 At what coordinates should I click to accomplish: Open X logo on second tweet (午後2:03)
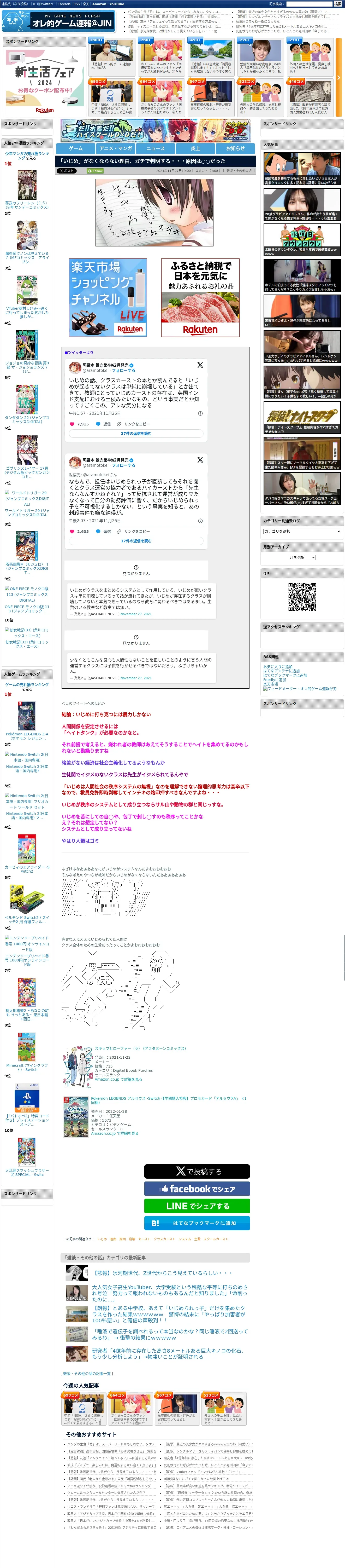tap(200, 460)
